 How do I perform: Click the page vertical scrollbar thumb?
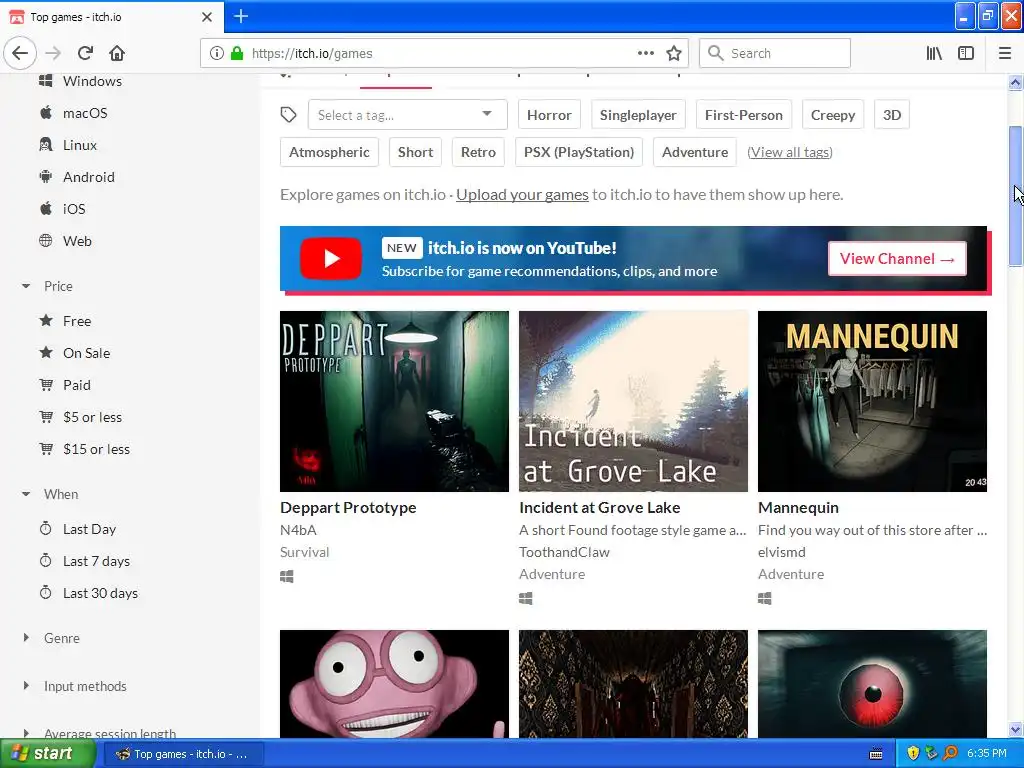1015,196
